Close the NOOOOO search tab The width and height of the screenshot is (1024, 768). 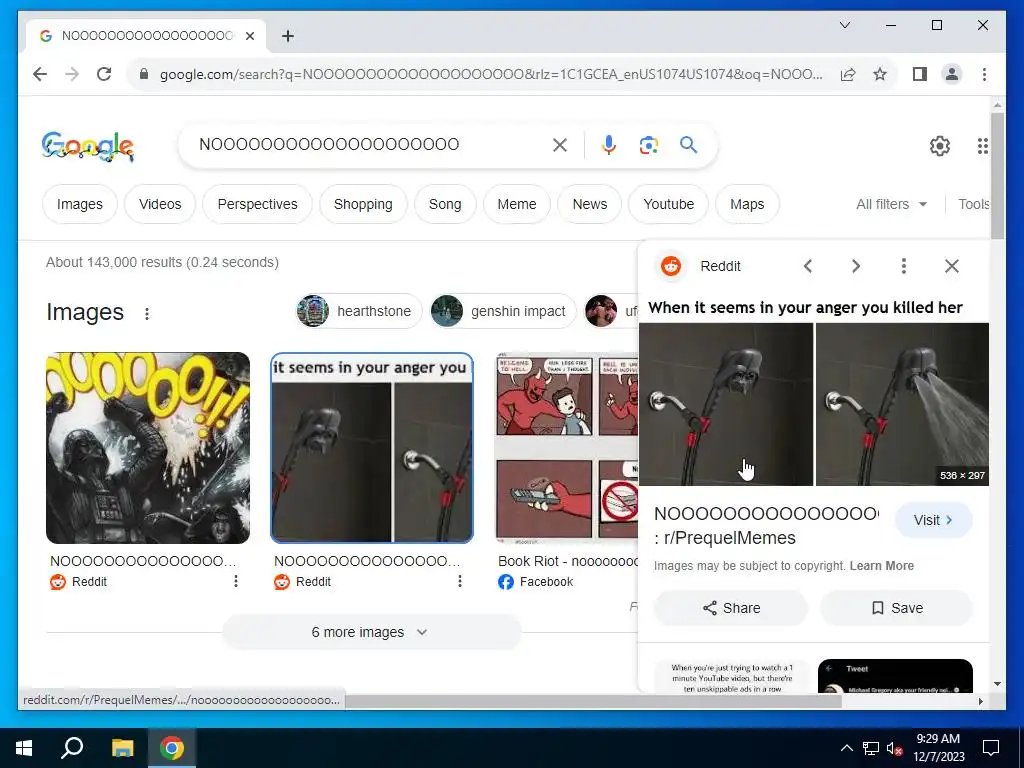(249, 36)
